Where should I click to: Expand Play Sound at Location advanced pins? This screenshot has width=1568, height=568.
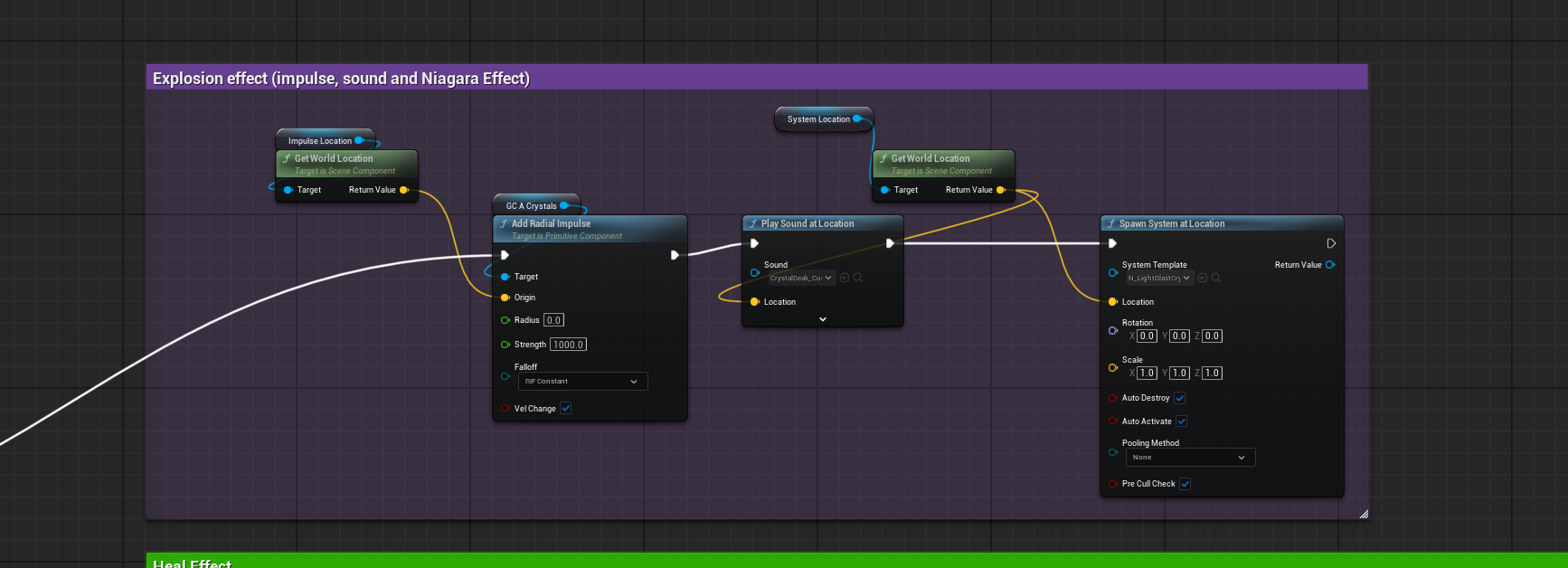click(823, 319)
